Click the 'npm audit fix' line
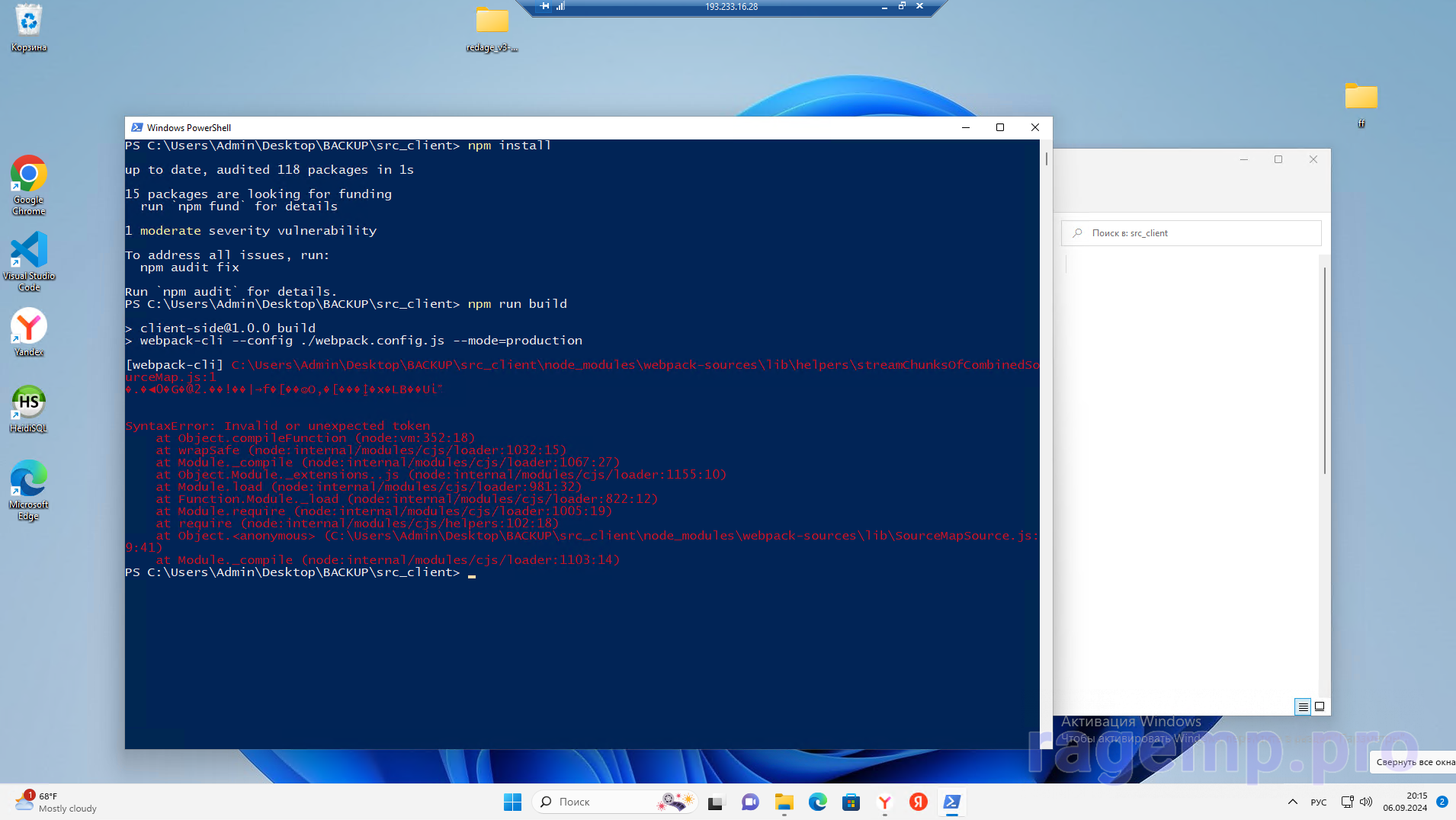Image resolution: width=1456 pixels, height=820 pixels. (190, 267)
